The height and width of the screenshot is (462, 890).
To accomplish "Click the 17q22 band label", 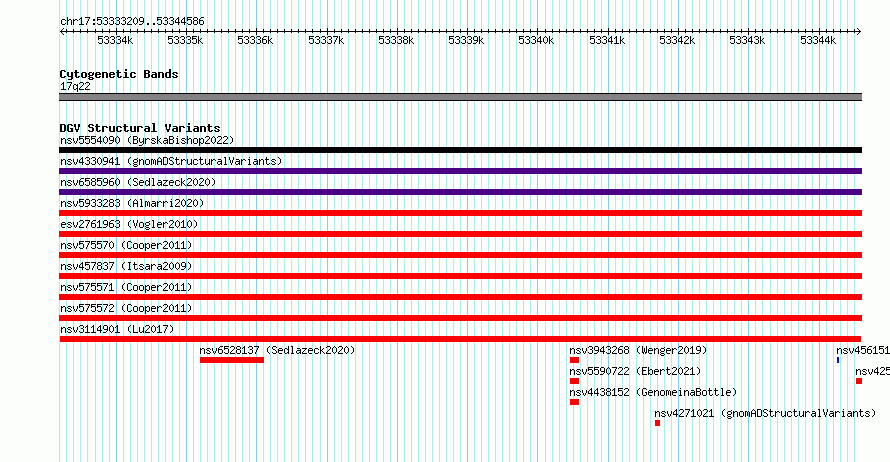I will click(75, 86).
